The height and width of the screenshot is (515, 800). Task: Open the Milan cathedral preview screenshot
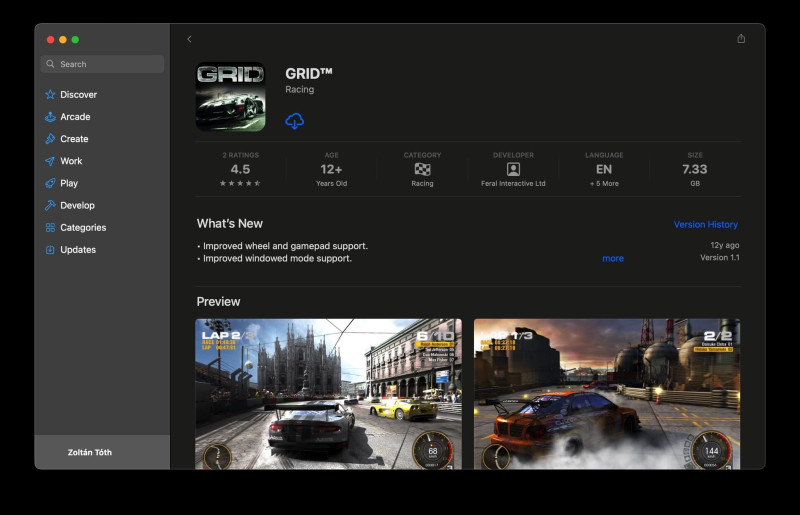point(329,394)
